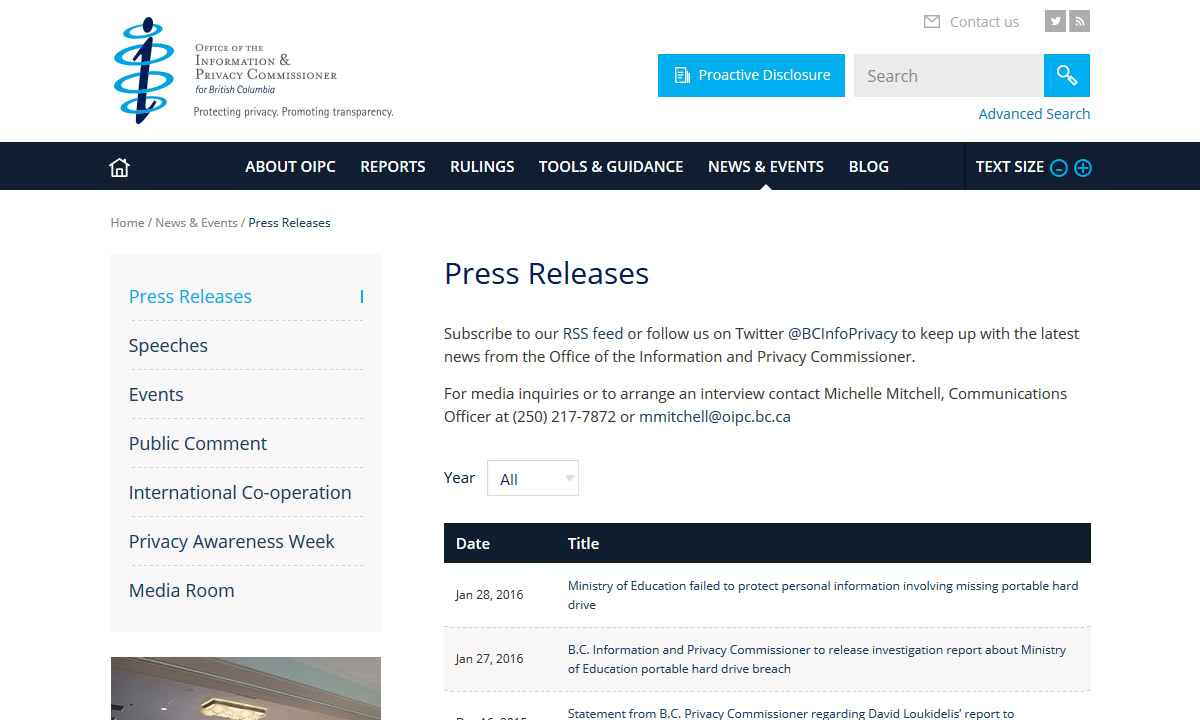
Task: Click the Jan 27, 2016 date cell
Action: (489, 659)
